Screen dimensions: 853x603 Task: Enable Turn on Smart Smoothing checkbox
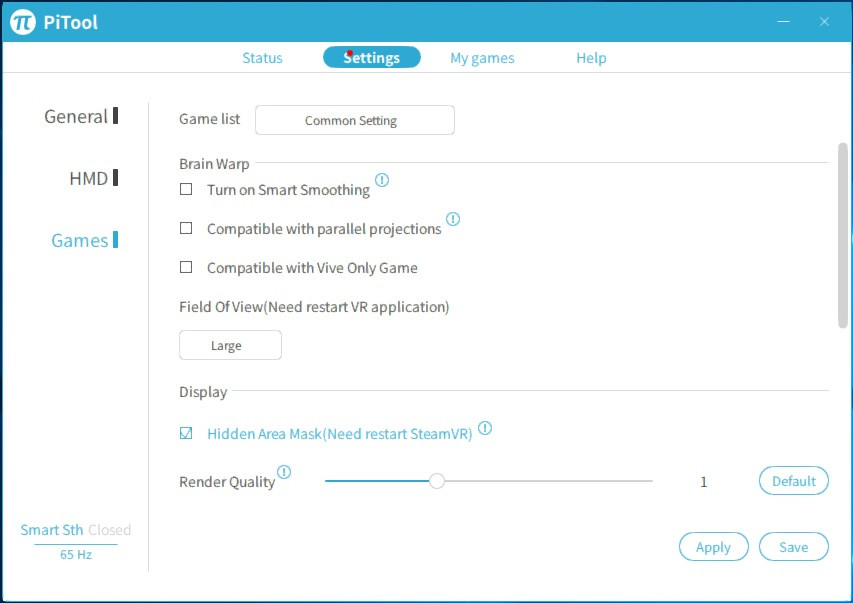[x=186, y=189]
